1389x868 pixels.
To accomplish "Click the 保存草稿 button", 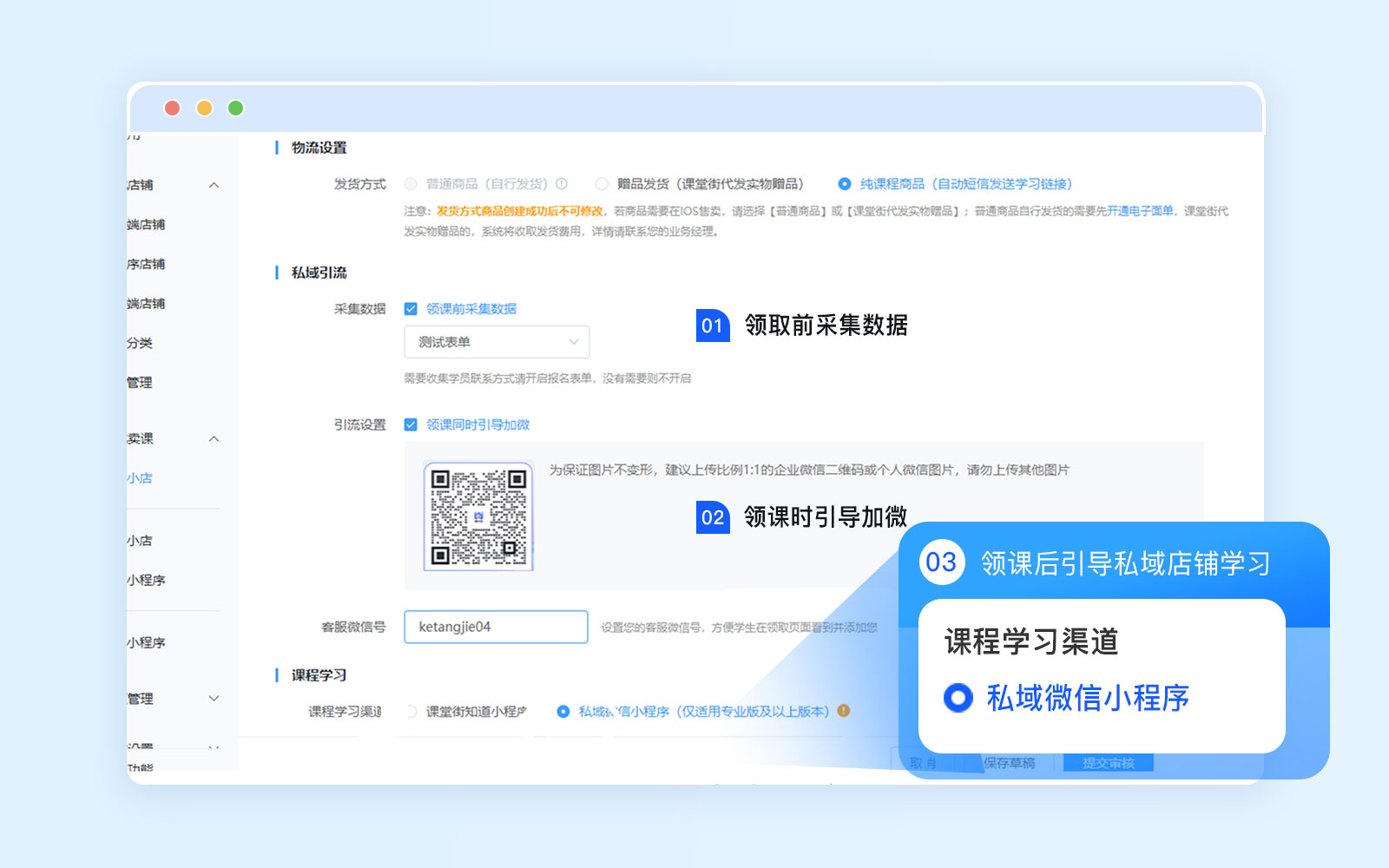I will 1009,763.
